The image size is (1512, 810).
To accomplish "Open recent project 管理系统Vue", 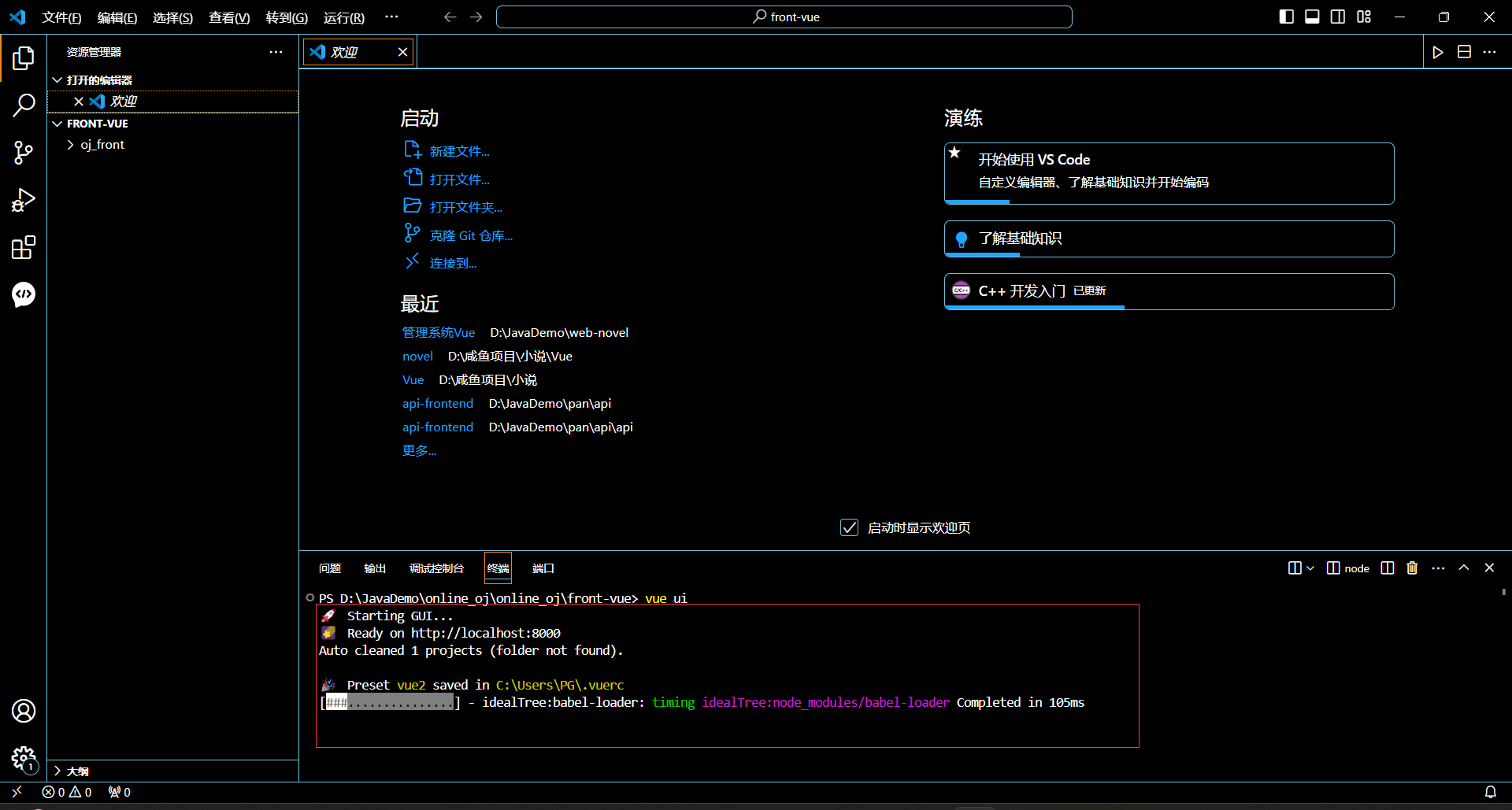I will tap(439, 332).
